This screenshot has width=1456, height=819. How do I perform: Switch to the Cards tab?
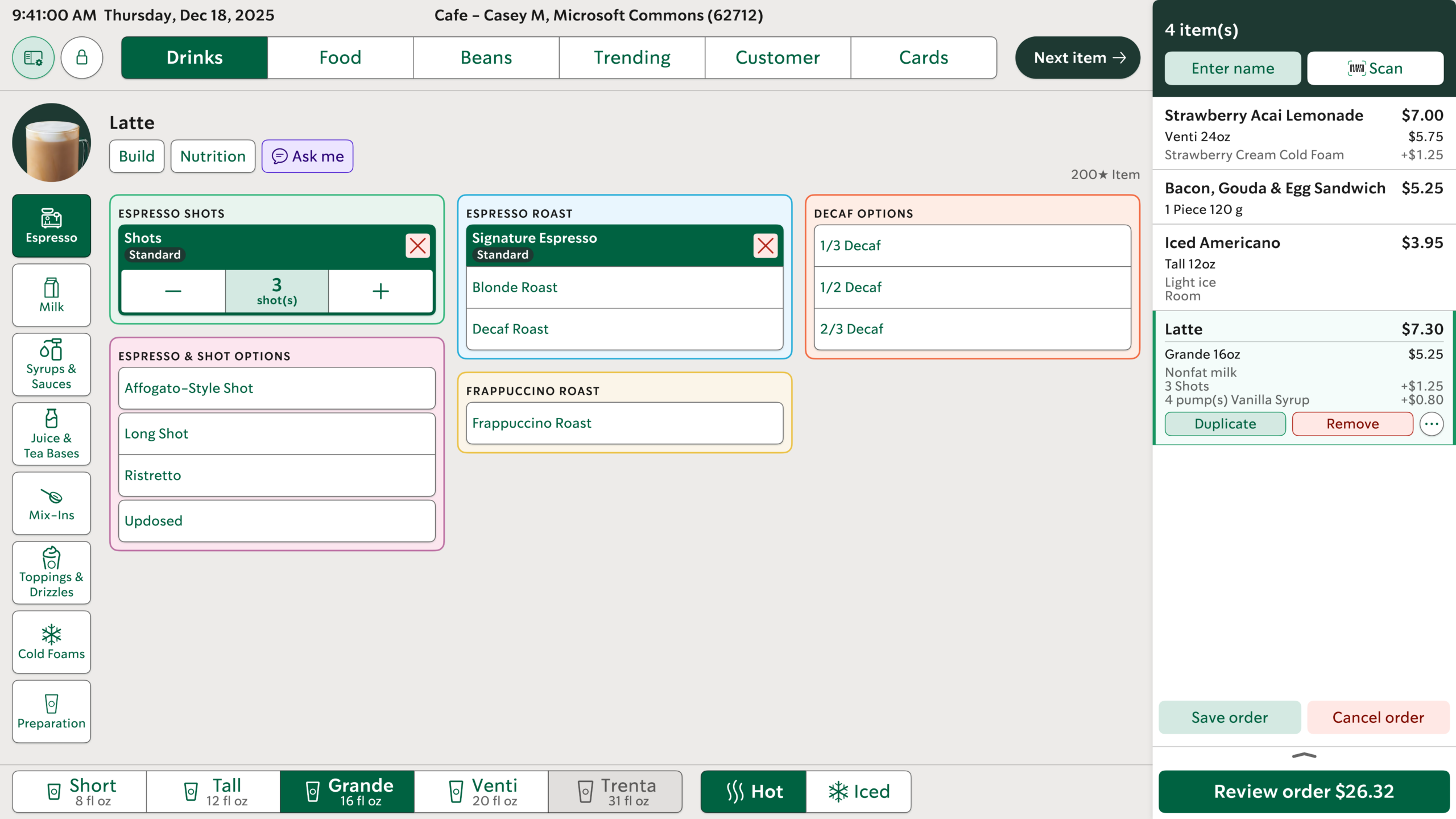pos(924,57)
